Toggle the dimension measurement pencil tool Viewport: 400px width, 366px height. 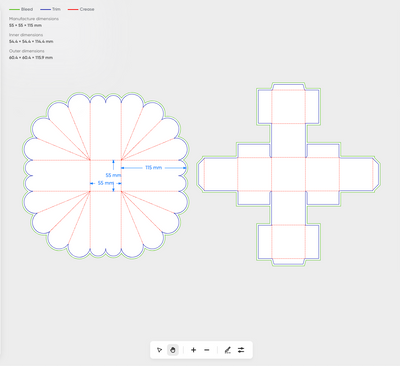(227, 350)
